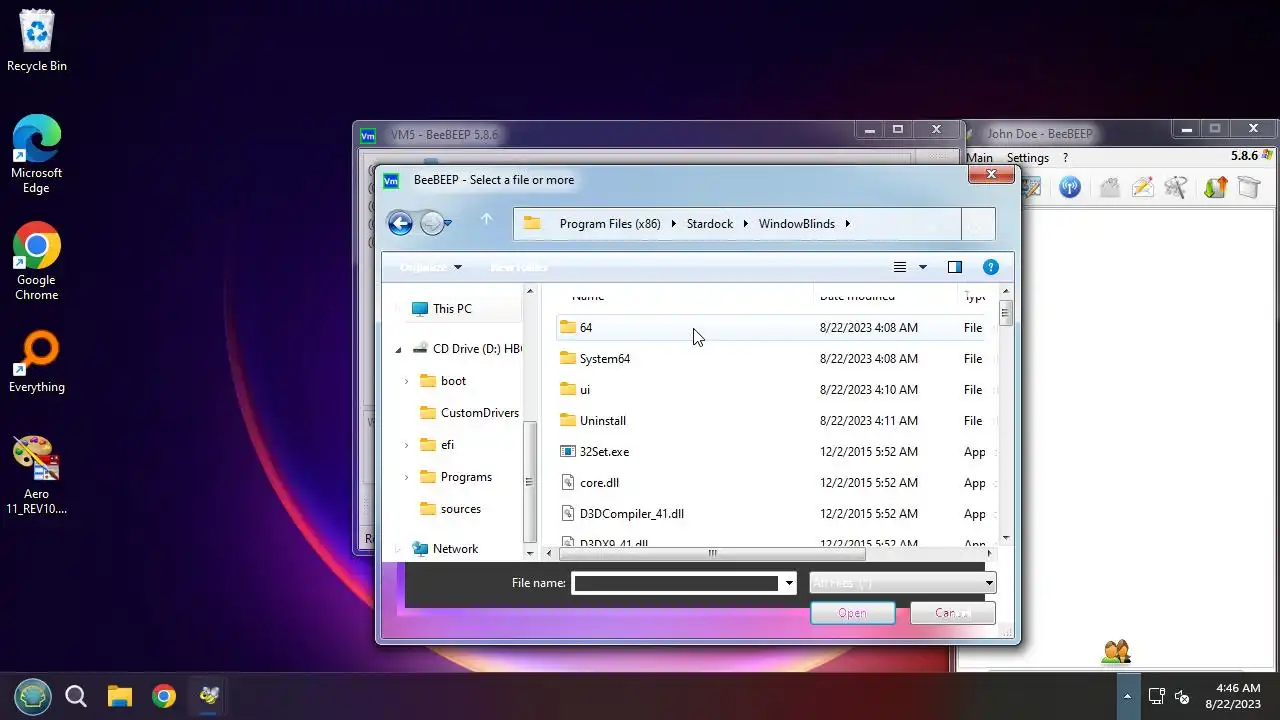Click the taskbar search magnifier
1280x720 pixels.
pos(76,696)
